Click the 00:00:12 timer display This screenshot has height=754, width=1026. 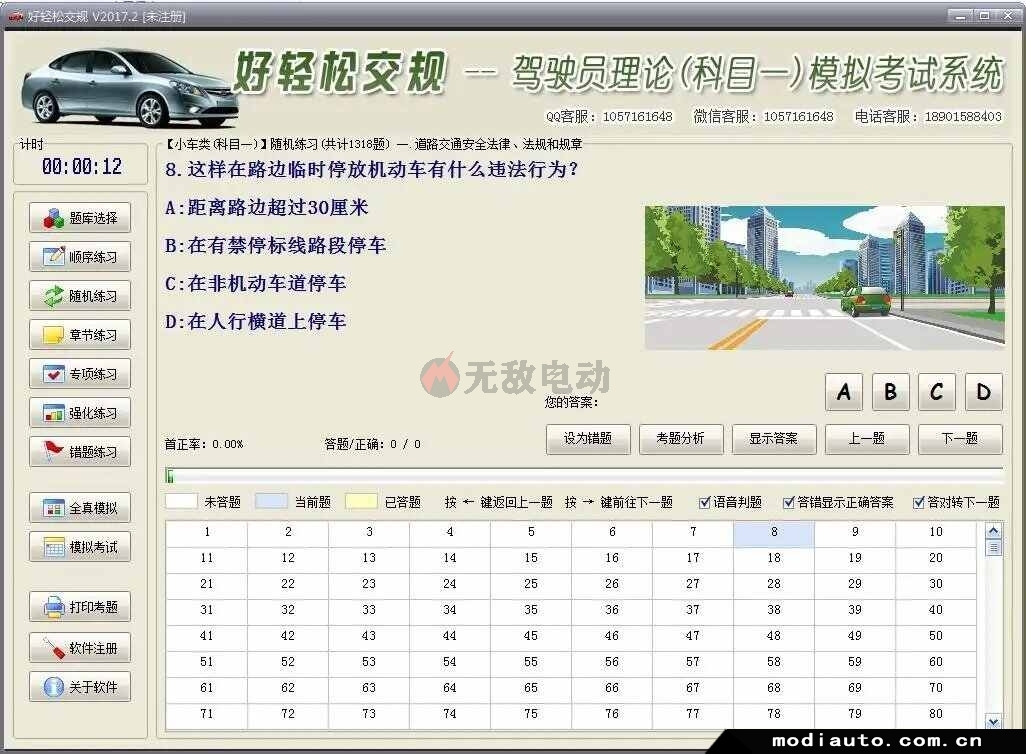pyautogui.click(x=82, y=166)
